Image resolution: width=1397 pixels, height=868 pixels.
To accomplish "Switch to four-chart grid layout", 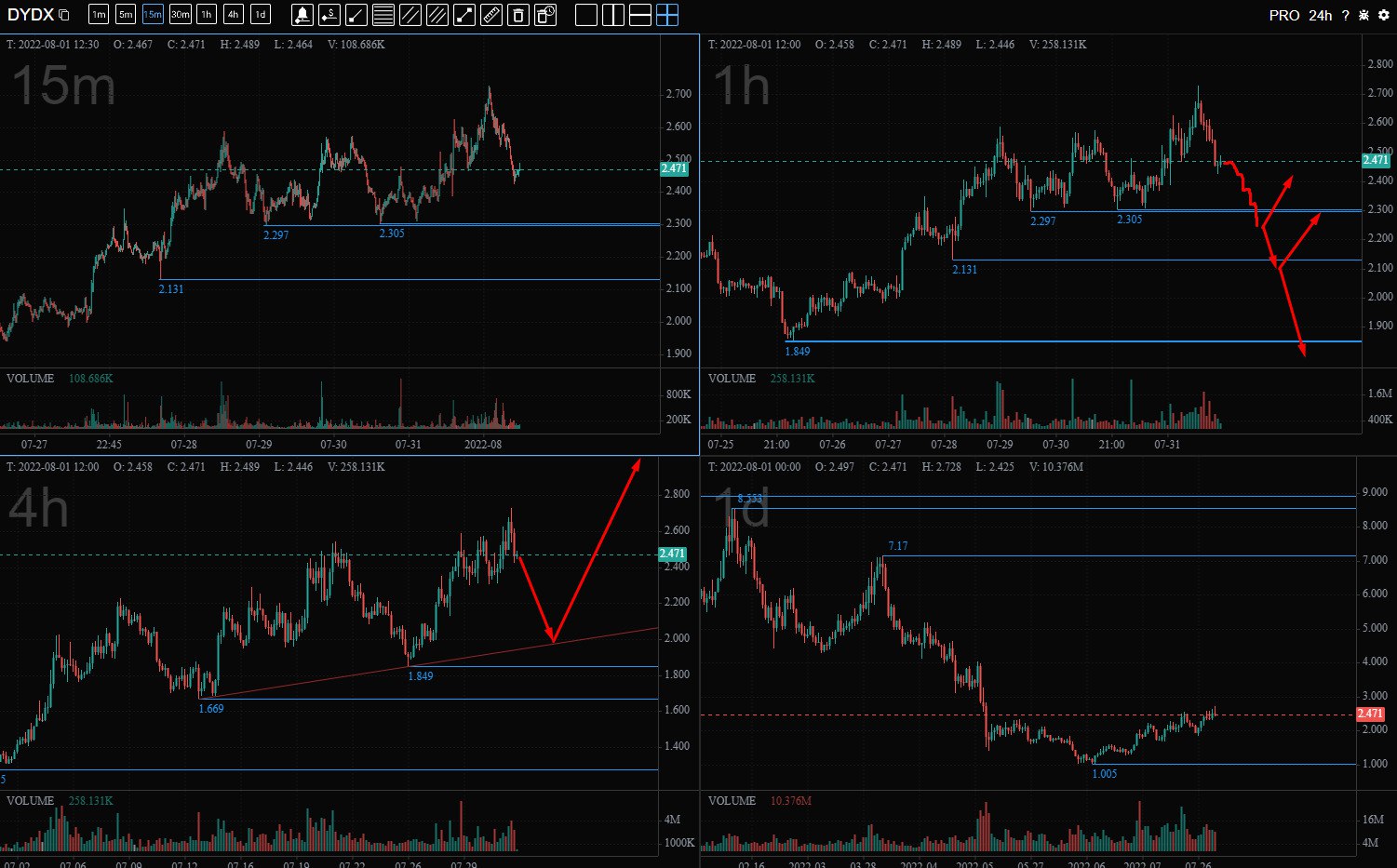I will [667, 15].
